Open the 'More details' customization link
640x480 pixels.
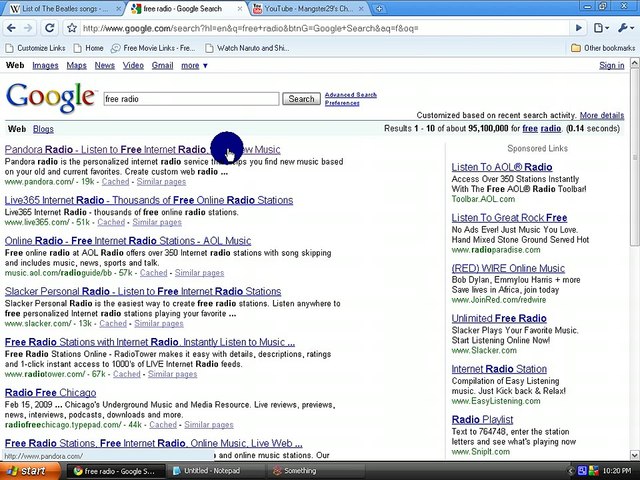pyautogui.click(x=602, y=115)
